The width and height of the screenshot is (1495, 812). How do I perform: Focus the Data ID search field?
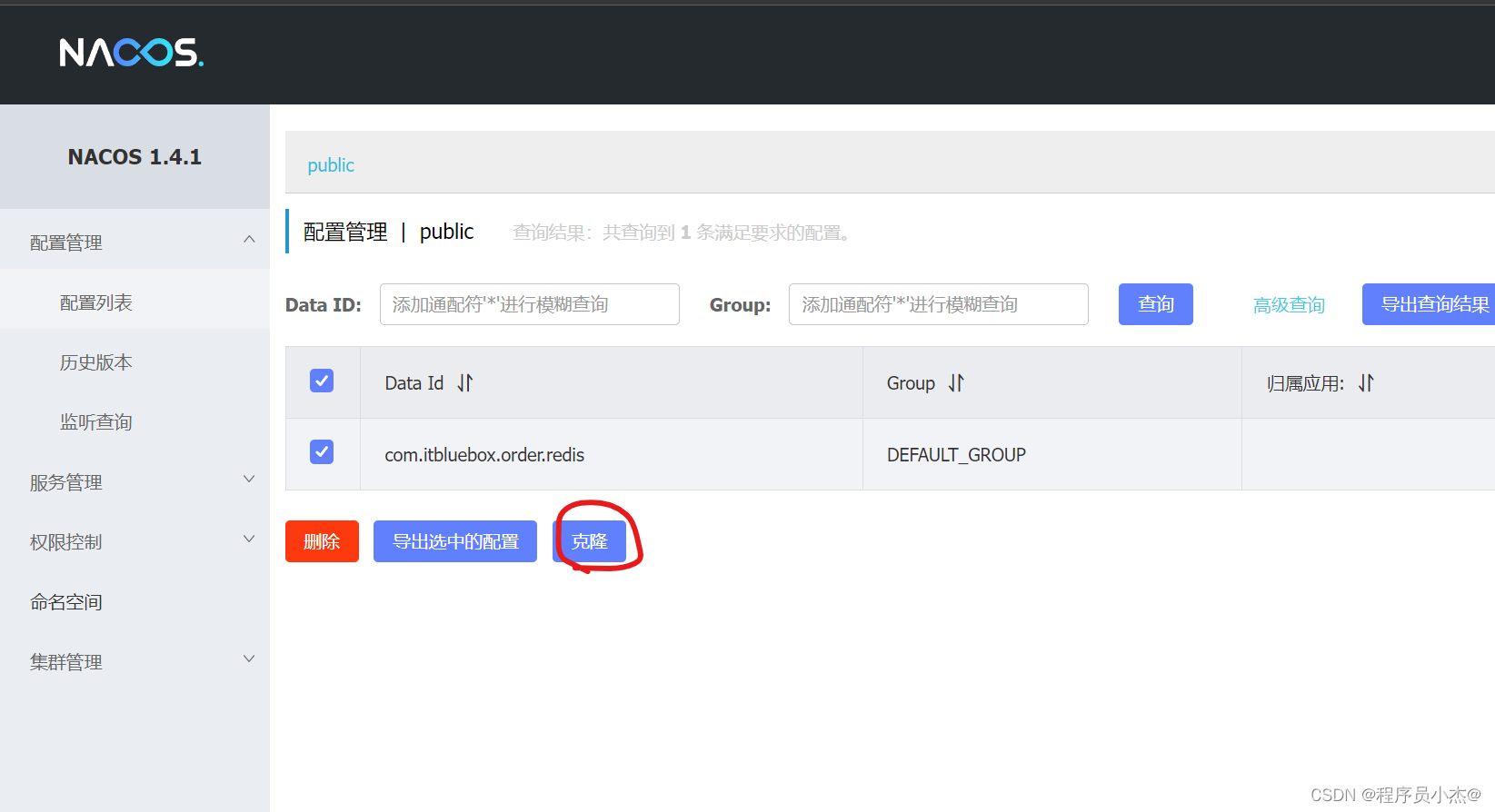pos(530,304)
